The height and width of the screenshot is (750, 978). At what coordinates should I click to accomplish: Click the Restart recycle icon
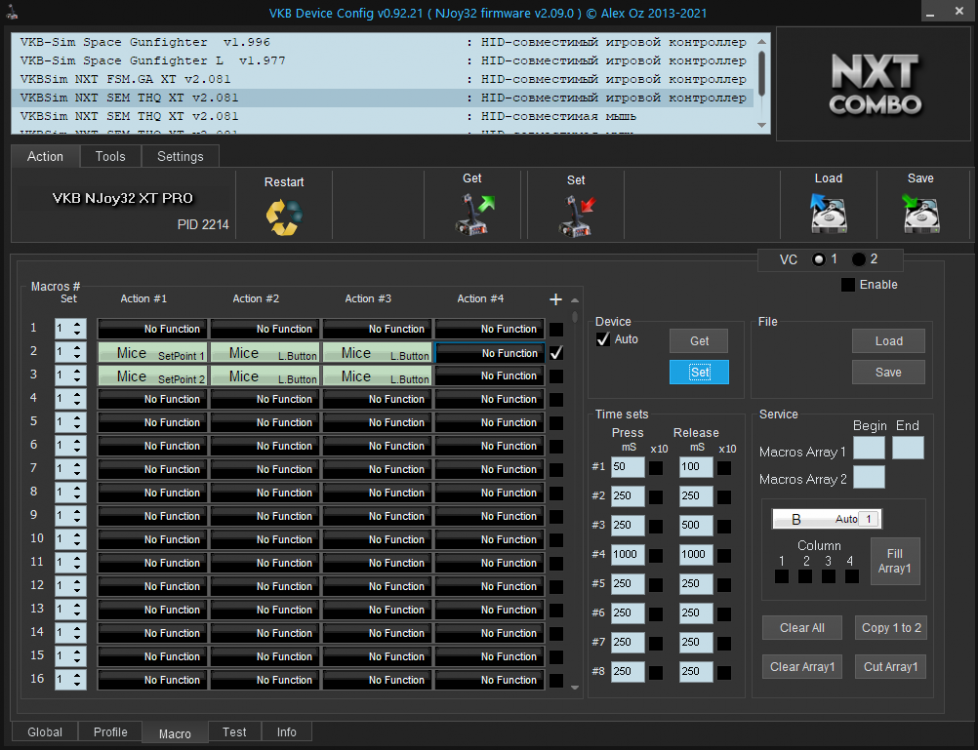click(x=284, y=216)
